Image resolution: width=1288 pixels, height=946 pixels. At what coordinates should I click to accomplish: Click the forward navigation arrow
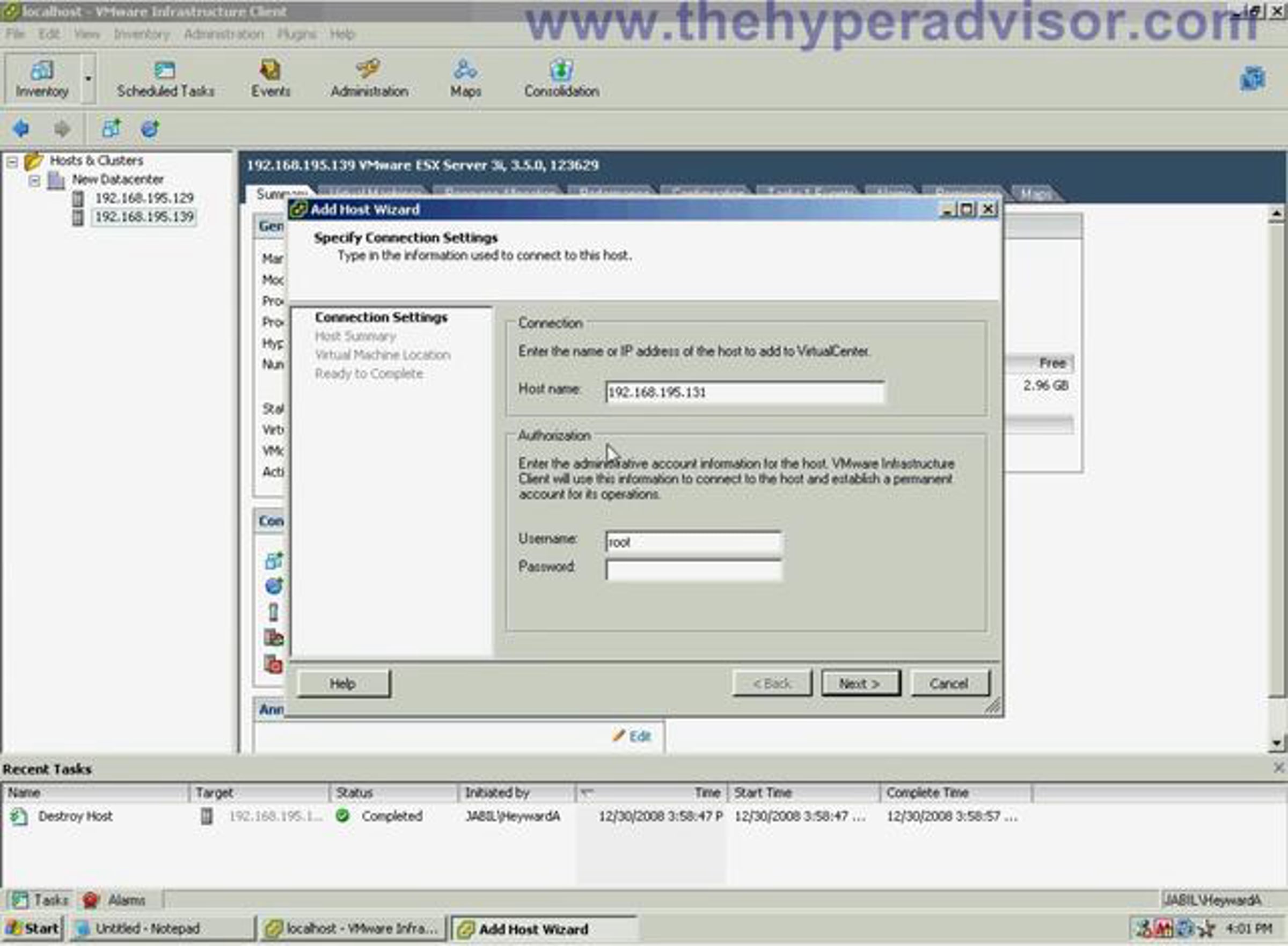point(62,129)
